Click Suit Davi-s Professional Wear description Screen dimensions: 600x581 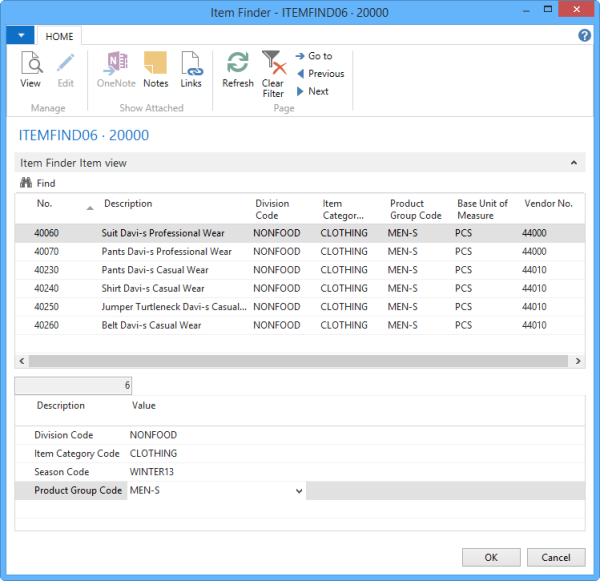(x=163, y=233)
